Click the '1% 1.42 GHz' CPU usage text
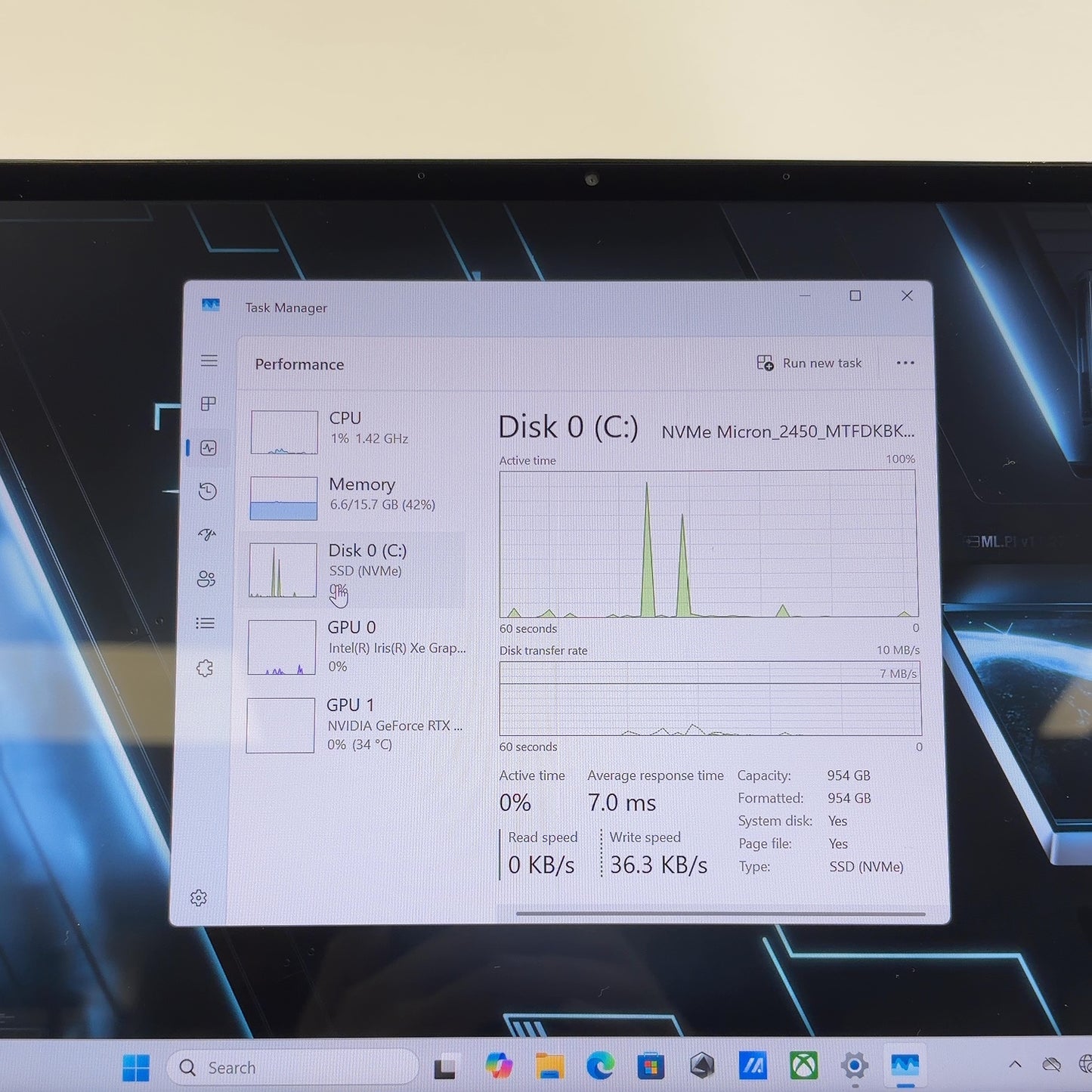The height and width of the screenshot is (1092, 1092). (x=370, y=438)
